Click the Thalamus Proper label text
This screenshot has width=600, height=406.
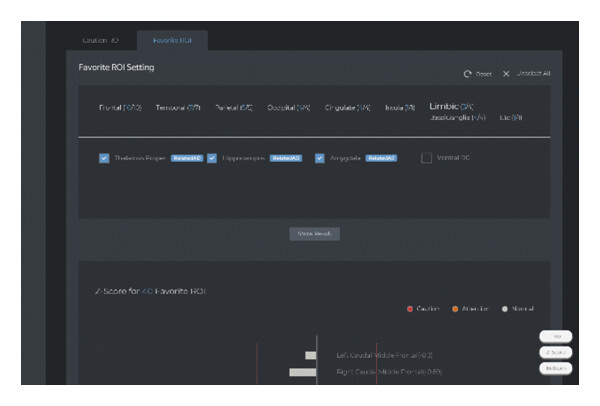(x=140, y=158)
